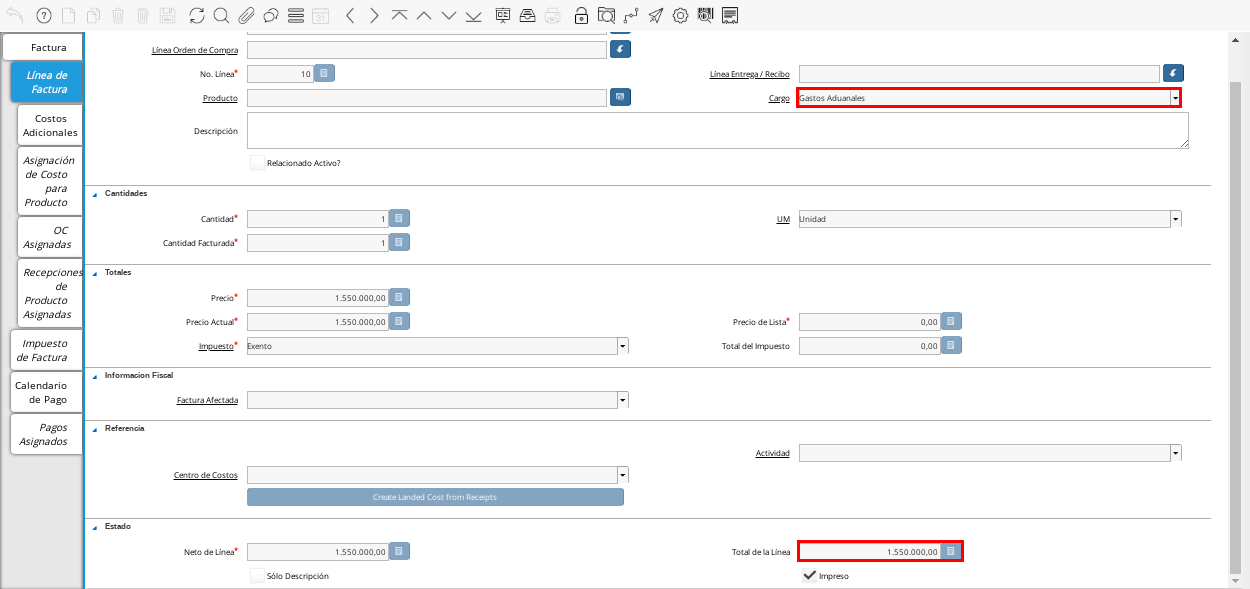Click into the Descripción text area
1250x589 pixels.
pyautogui.click(x=716, y=130)
